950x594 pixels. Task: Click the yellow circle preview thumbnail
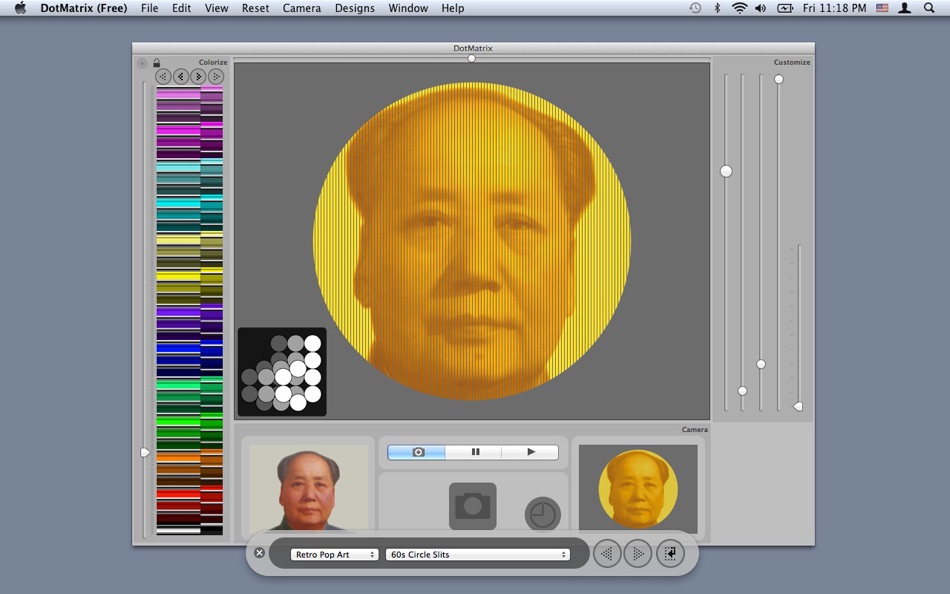638,489
